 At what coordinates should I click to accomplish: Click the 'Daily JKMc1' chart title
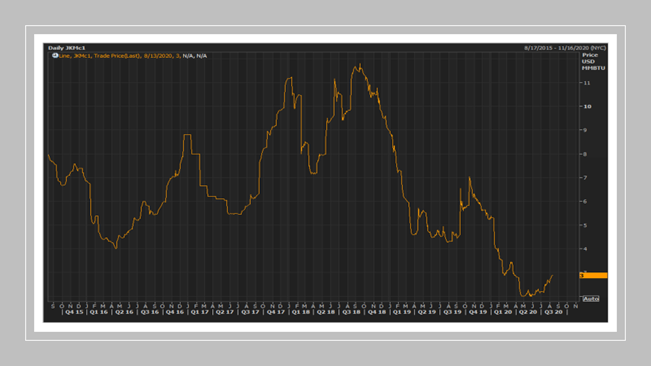click(66, 48)
